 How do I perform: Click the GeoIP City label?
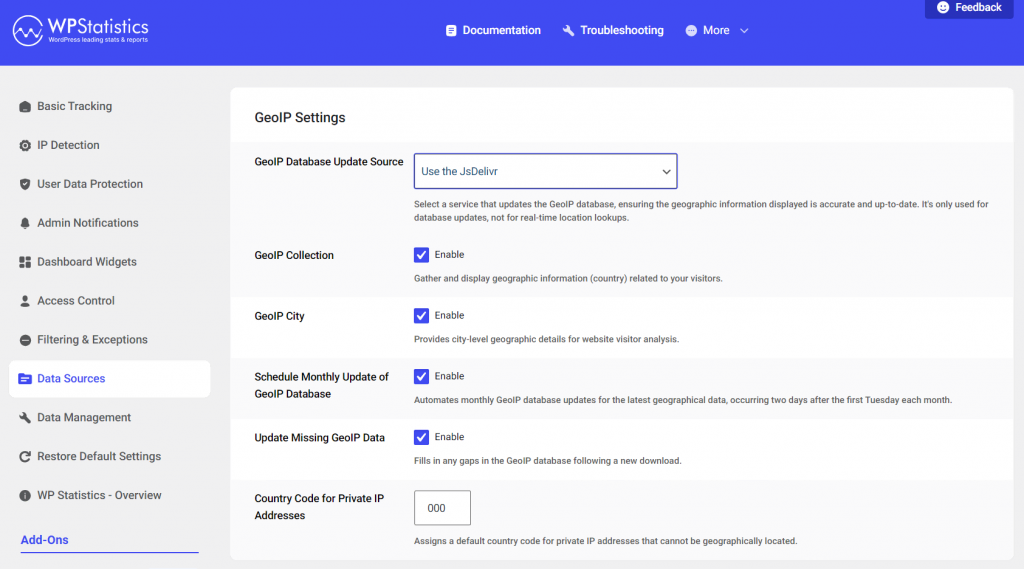(279, 316)
